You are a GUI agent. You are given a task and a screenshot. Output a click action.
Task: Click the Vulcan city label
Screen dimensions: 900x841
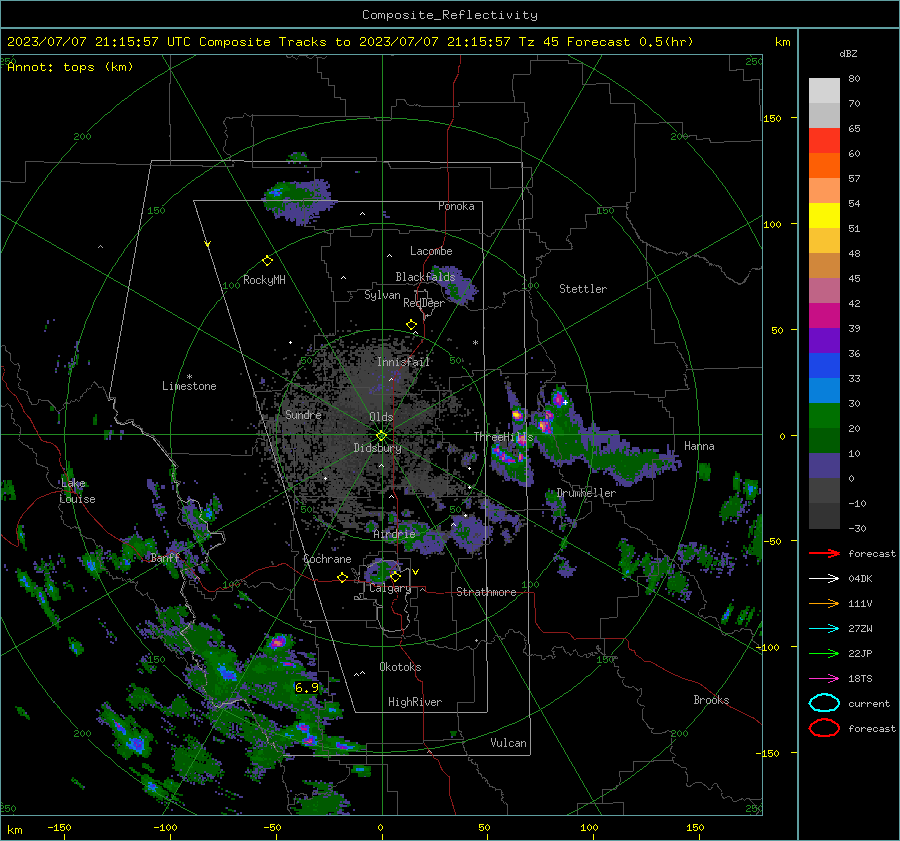click(x=509, y=743)
